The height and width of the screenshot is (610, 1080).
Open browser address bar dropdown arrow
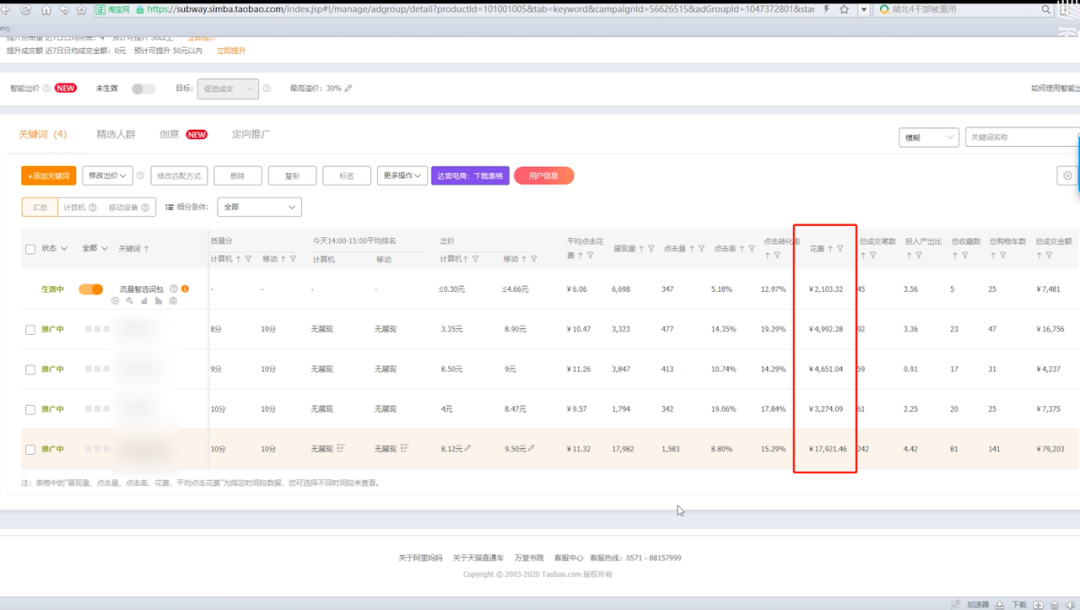pos(864,10)
